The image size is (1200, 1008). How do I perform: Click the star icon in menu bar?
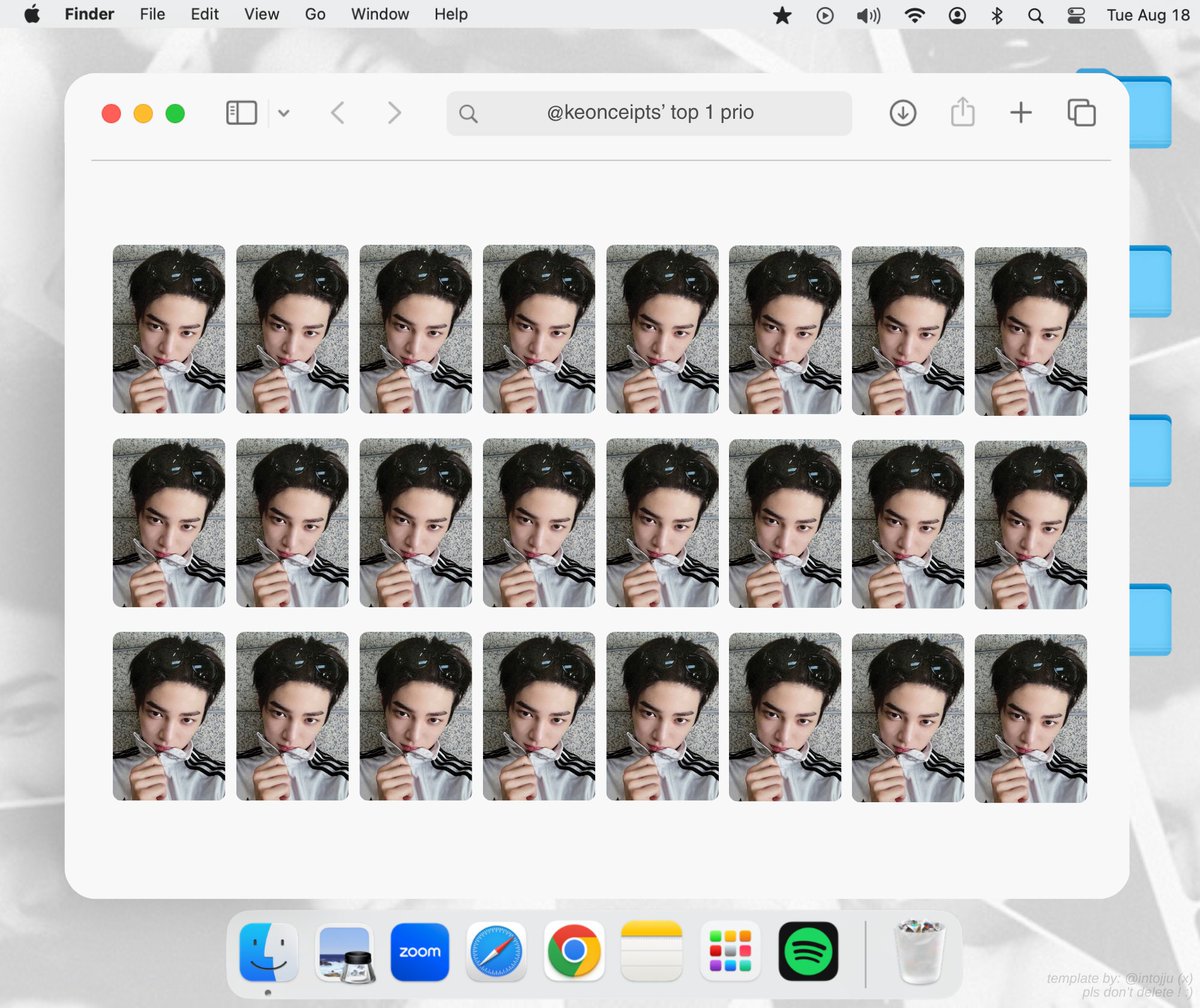[x=782, y=15]
